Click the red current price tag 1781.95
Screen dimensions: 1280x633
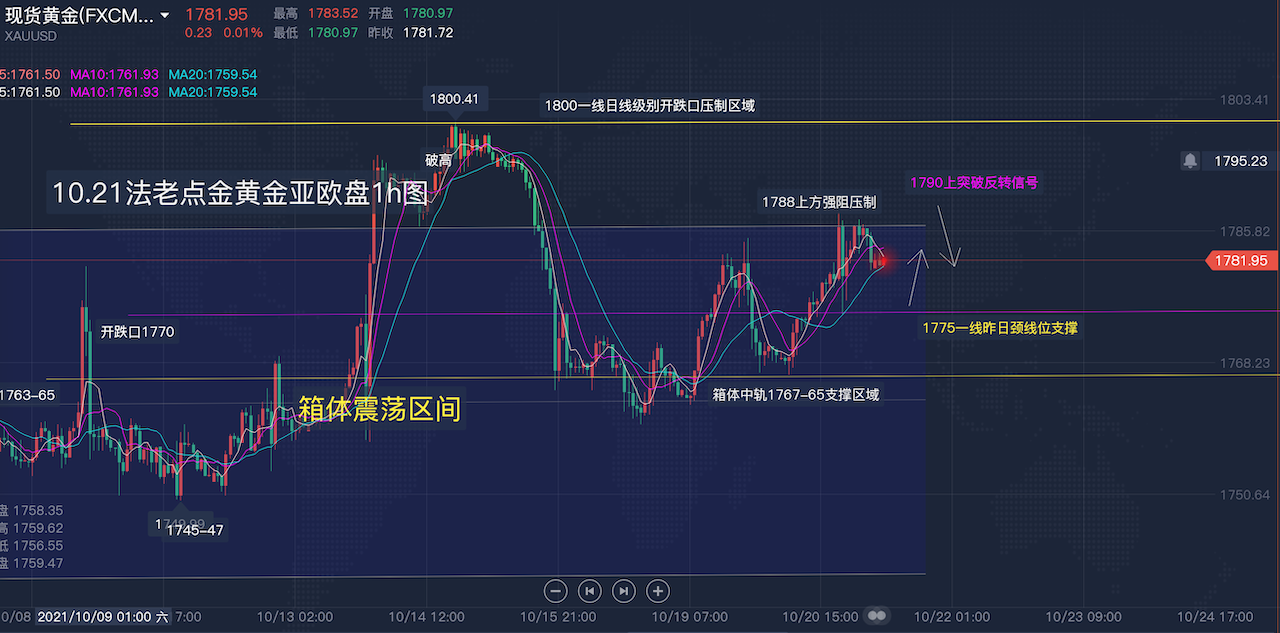coord(1240,260)
